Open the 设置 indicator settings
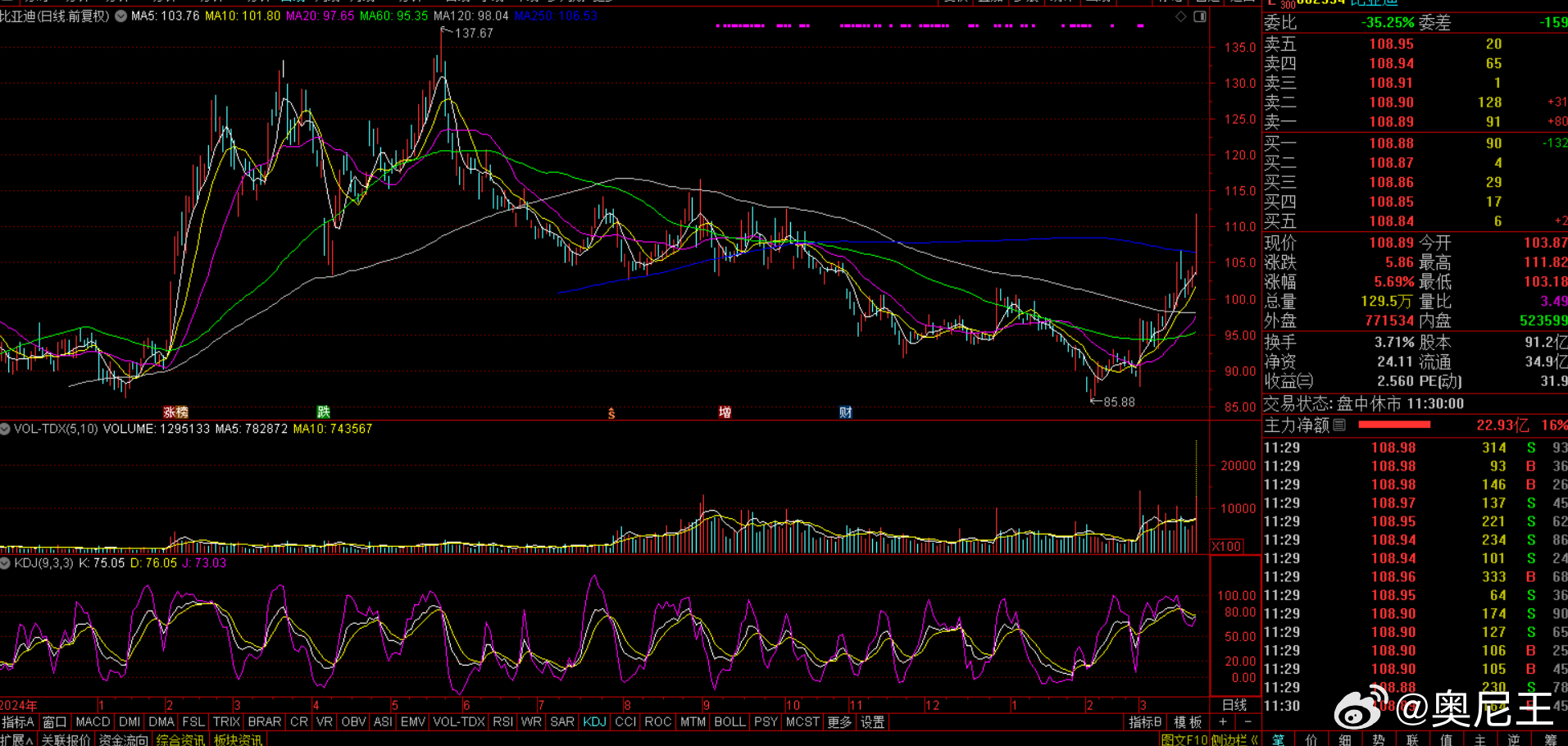Viewport: 1568px width, 746px height. (873, 722)
